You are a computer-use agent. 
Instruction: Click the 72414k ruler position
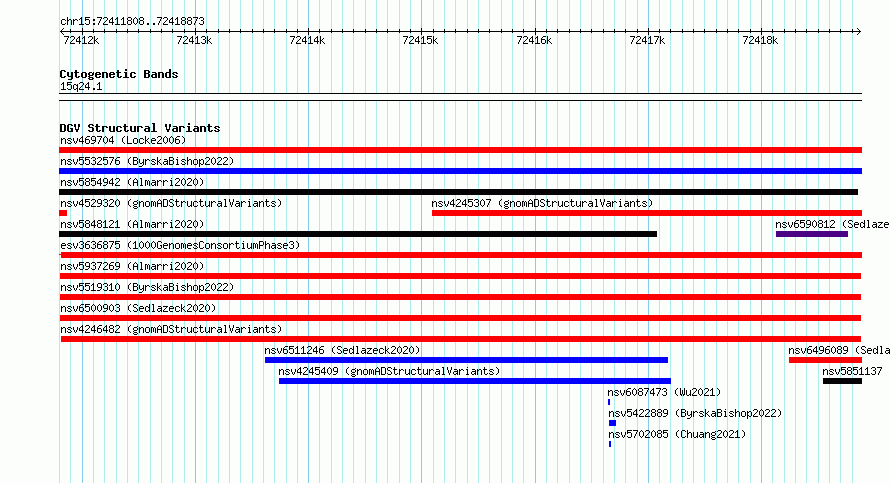307,40
